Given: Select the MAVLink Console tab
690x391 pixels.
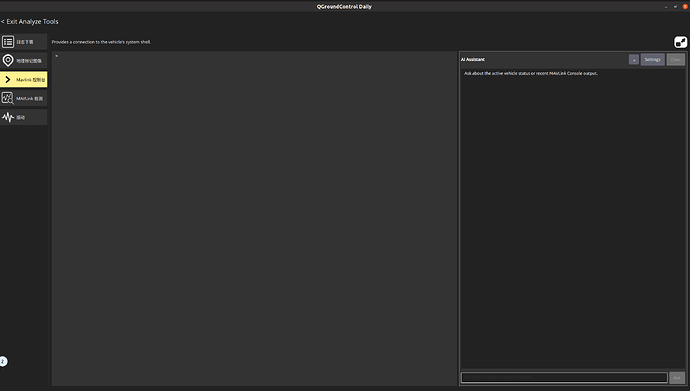Looking at the screenshot, I should point(24,80).
